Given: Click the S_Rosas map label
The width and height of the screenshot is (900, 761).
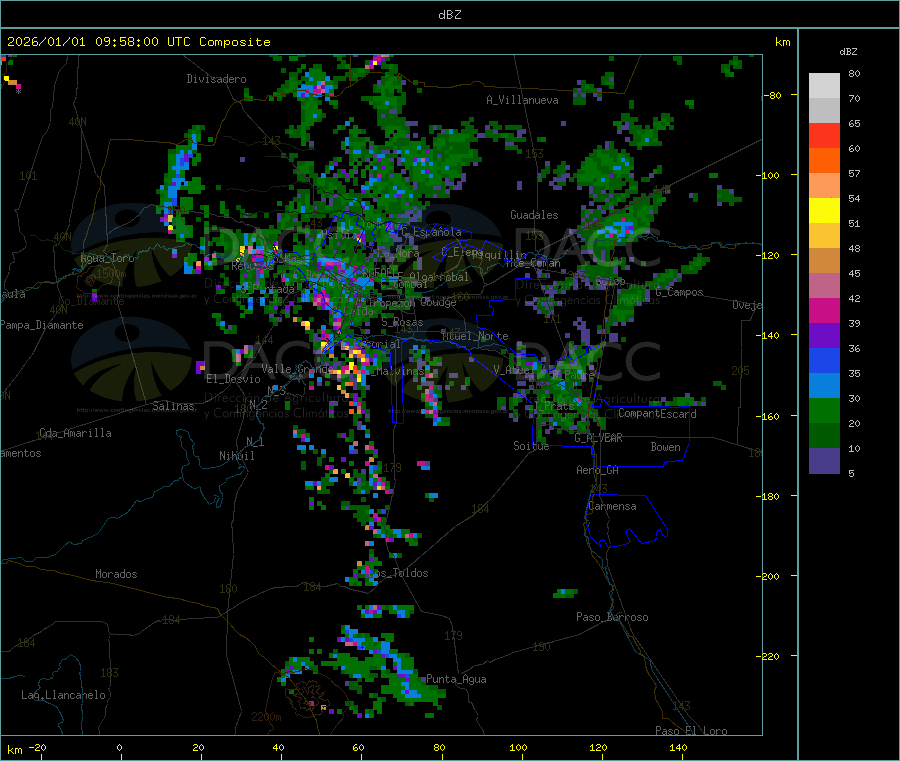Looking at the screenshot, I should coord(402,323).
